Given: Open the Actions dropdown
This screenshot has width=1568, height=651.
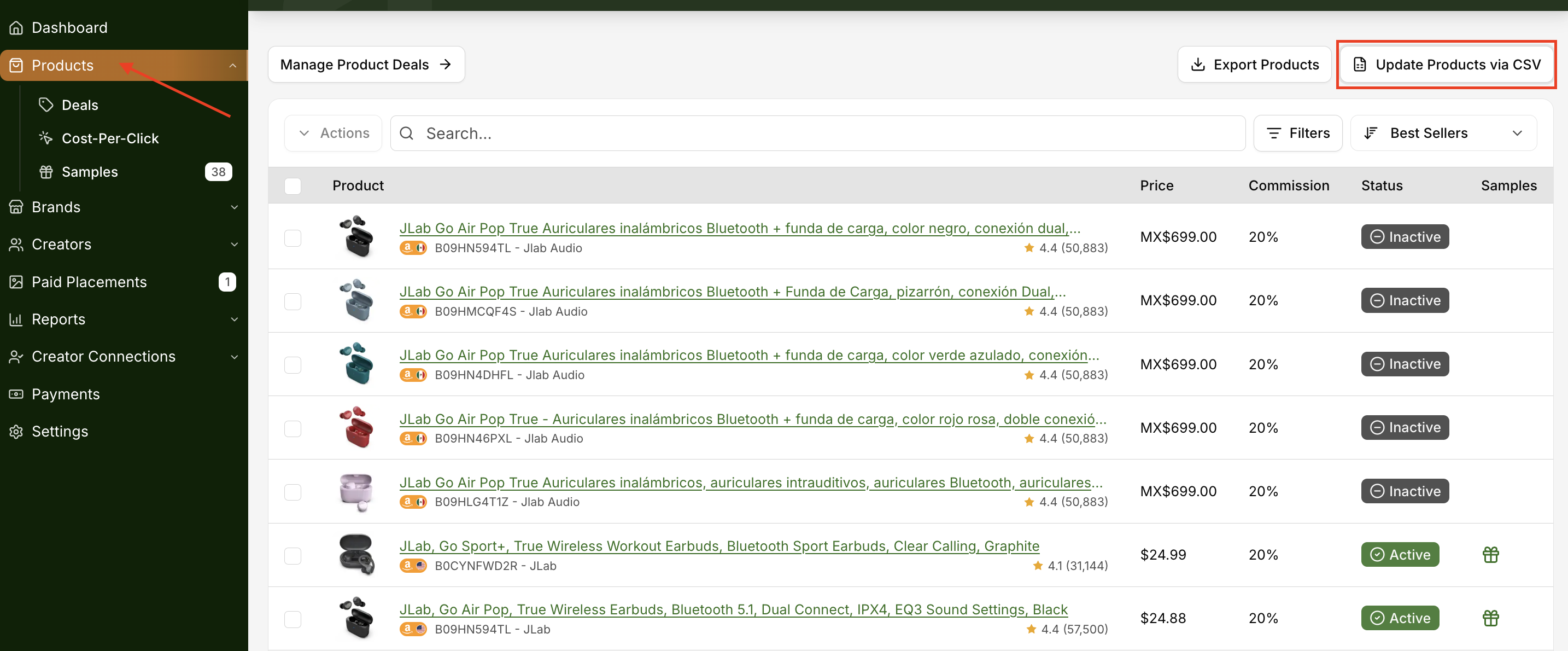Looking at the screenshot, I should 333,133.
